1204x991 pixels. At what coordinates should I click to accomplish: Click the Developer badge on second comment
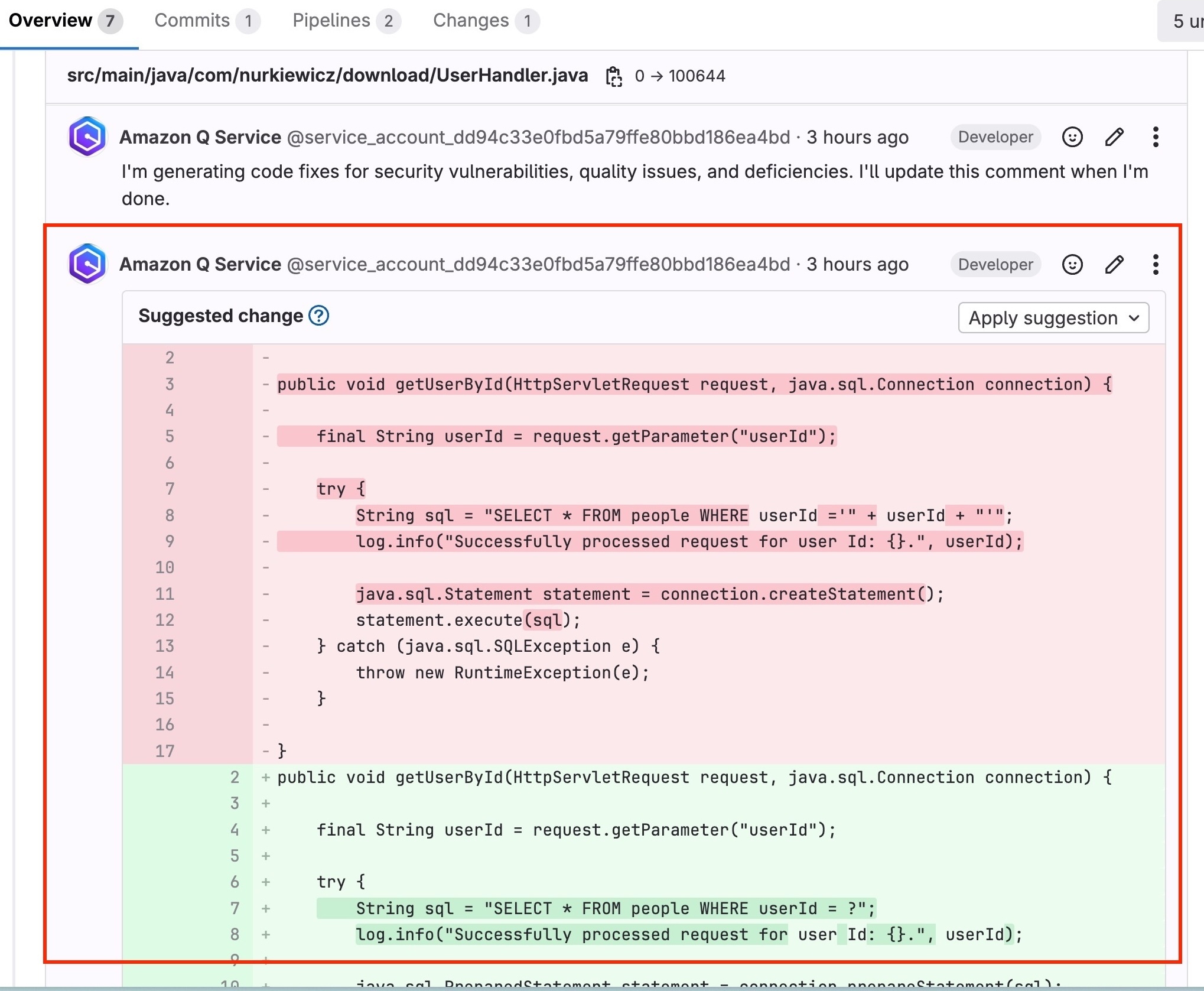[x=995, y=264]
